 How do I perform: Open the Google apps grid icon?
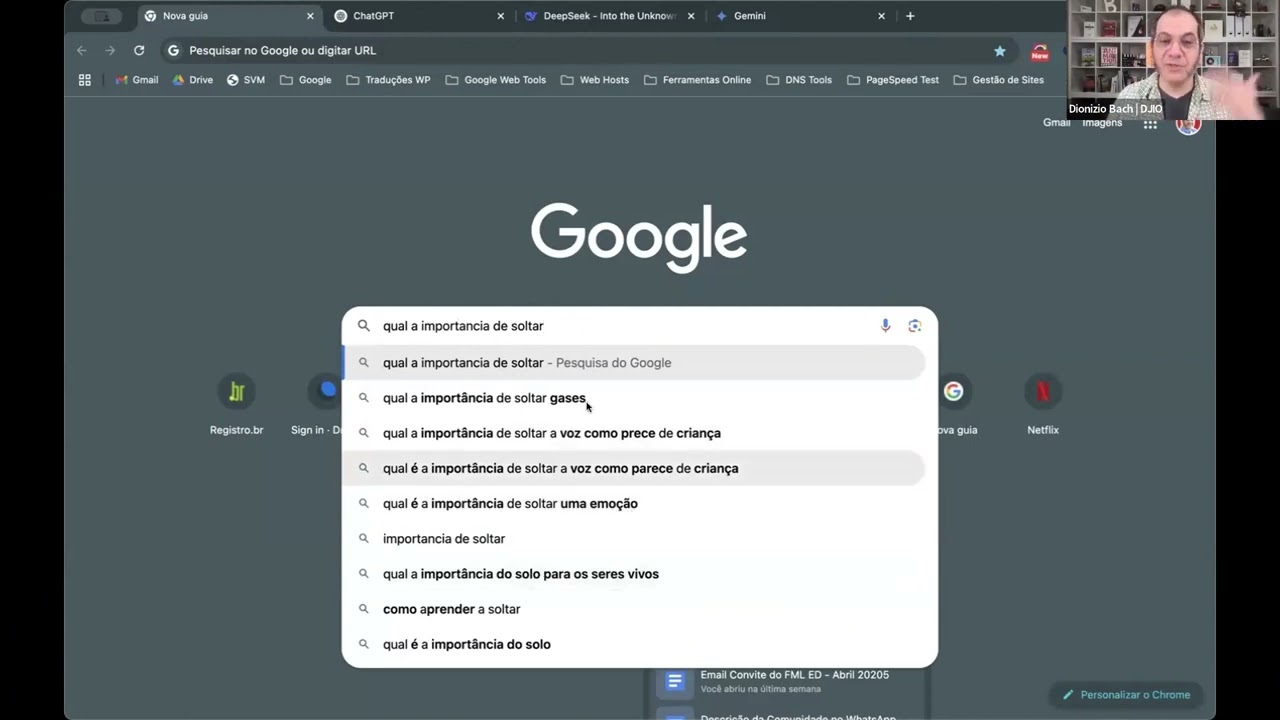(1150, 124)
